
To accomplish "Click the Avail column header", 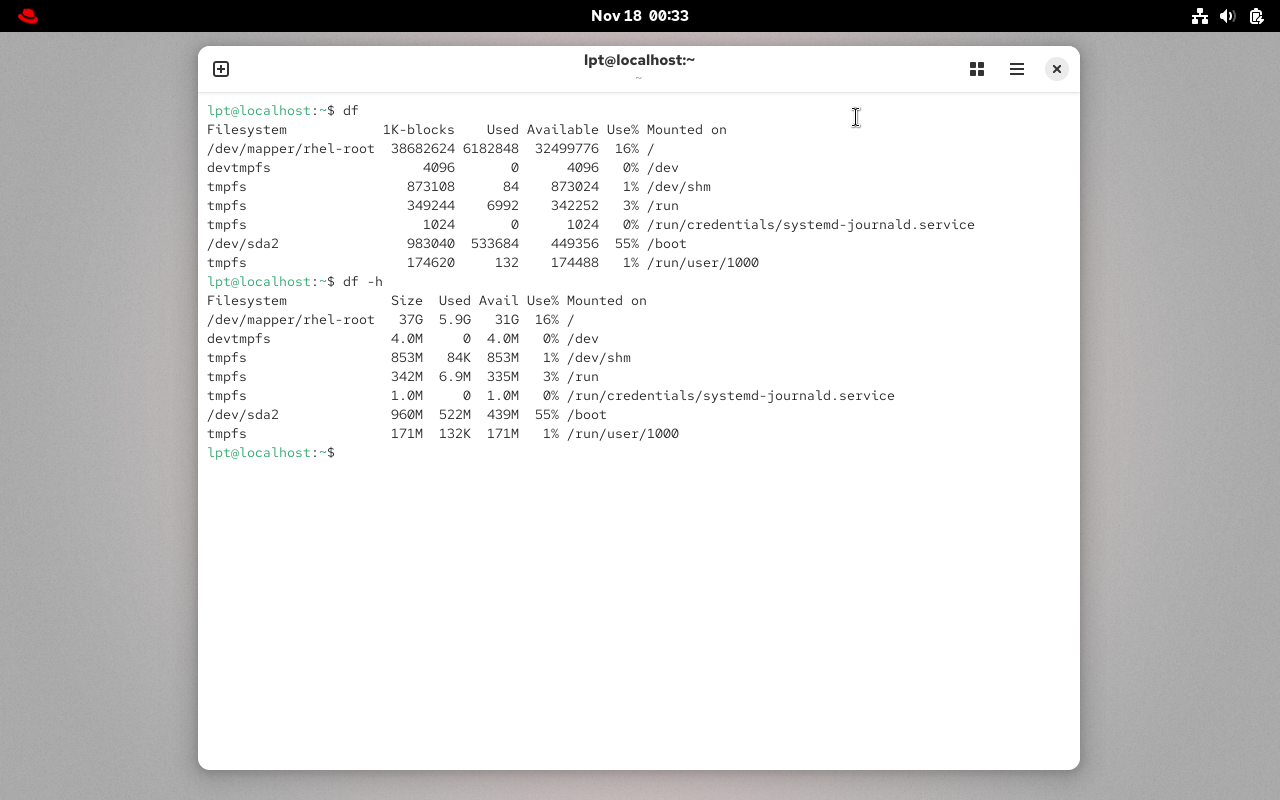I will coord(498,301).
